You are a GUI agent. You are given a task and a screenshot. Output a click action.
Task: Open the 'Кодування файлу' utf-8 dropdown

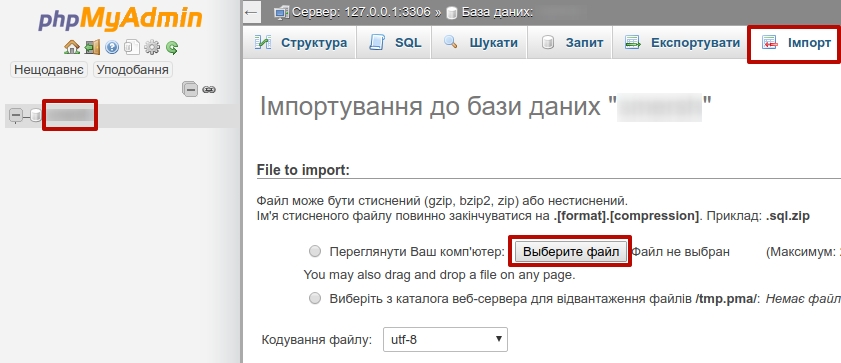click(445, 339)
